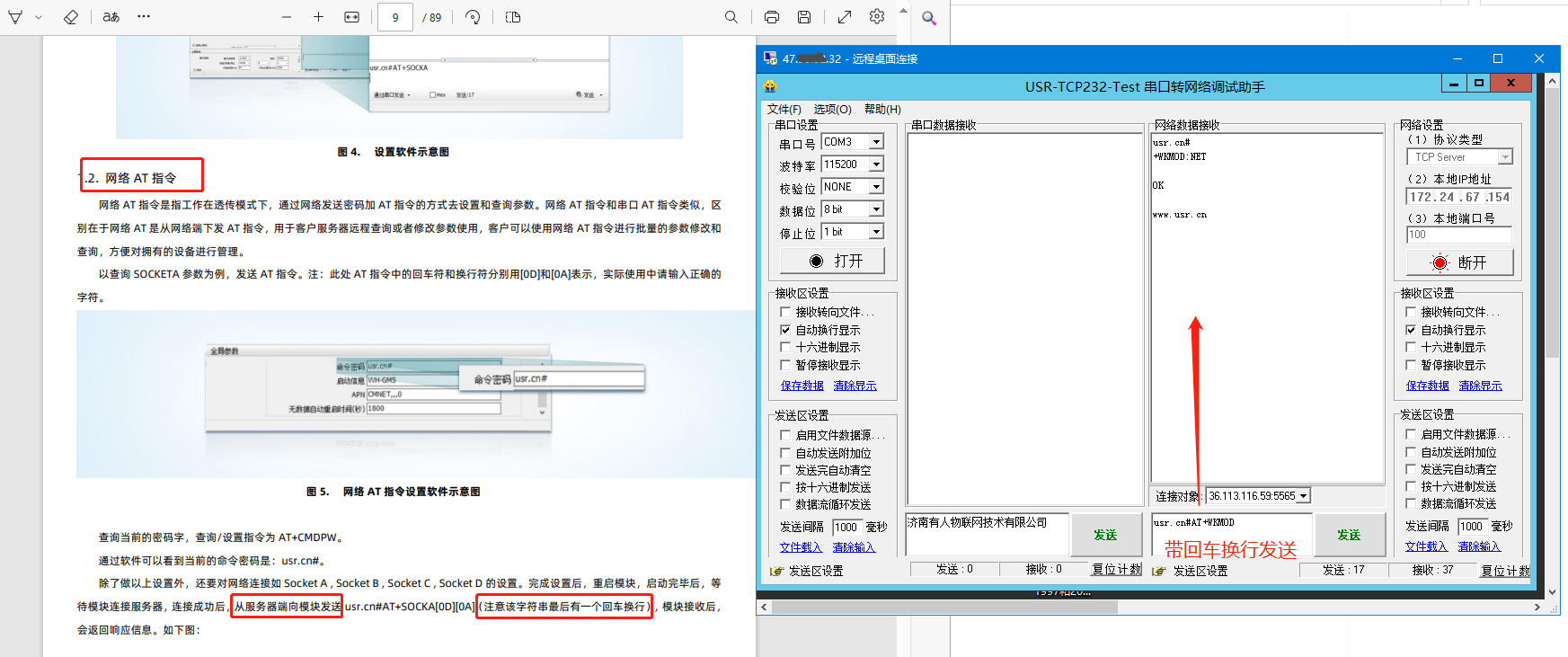The height and width of the screenshot is (657, 1568).
Task: Click 清除显示 link under network receive settings
Action: pos(1480,386)
